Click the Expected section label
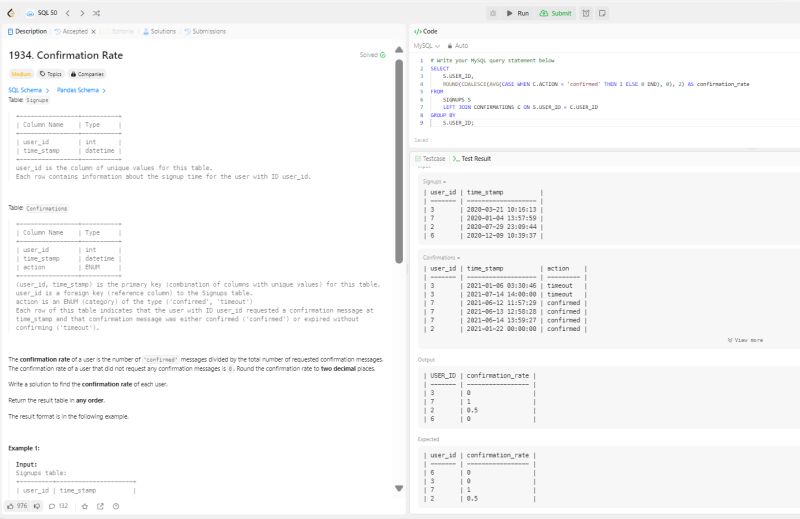 [428, 439]
